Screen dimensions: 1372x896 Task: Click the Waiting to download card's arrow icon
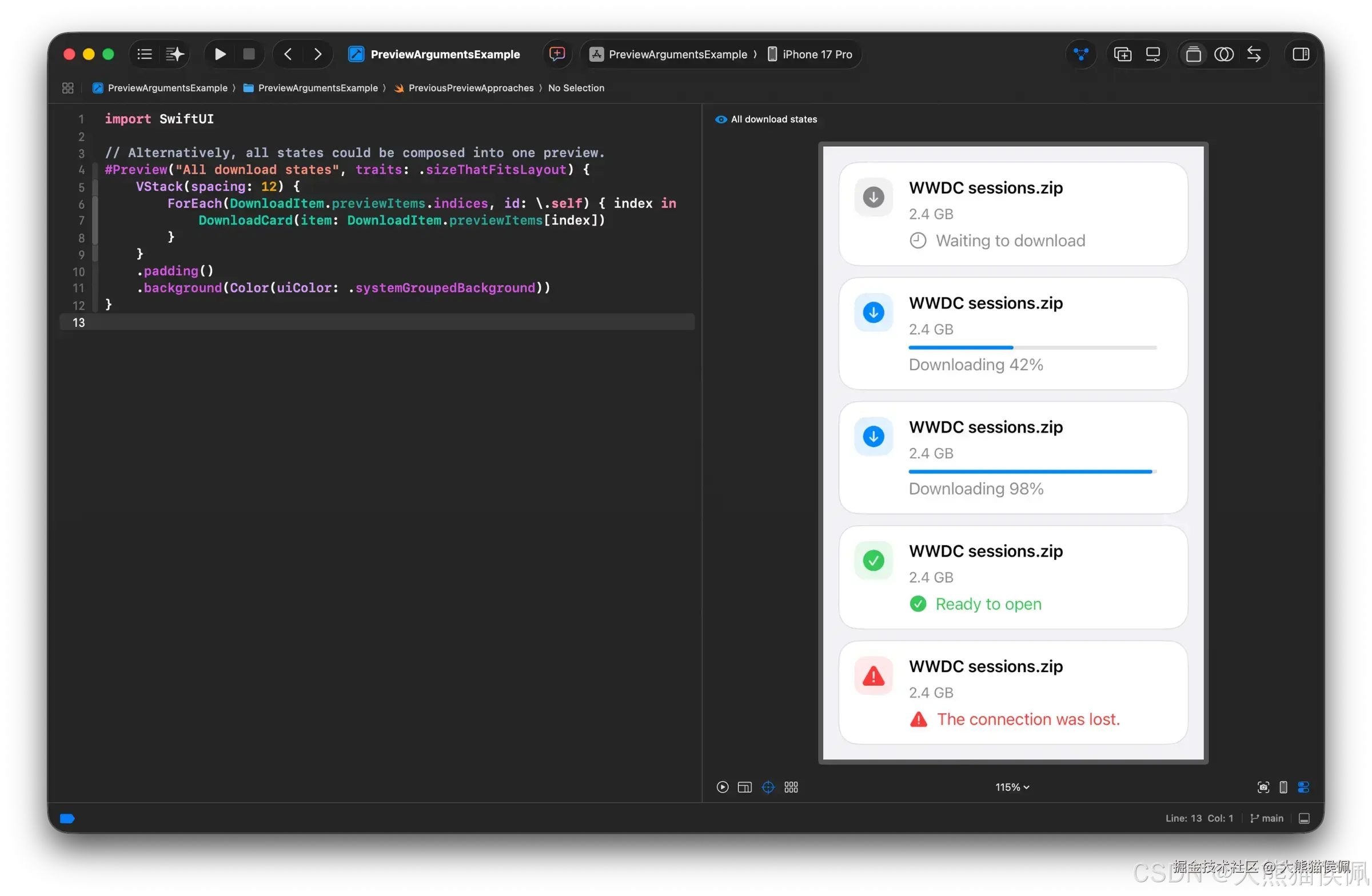click(x=874, y=197)
